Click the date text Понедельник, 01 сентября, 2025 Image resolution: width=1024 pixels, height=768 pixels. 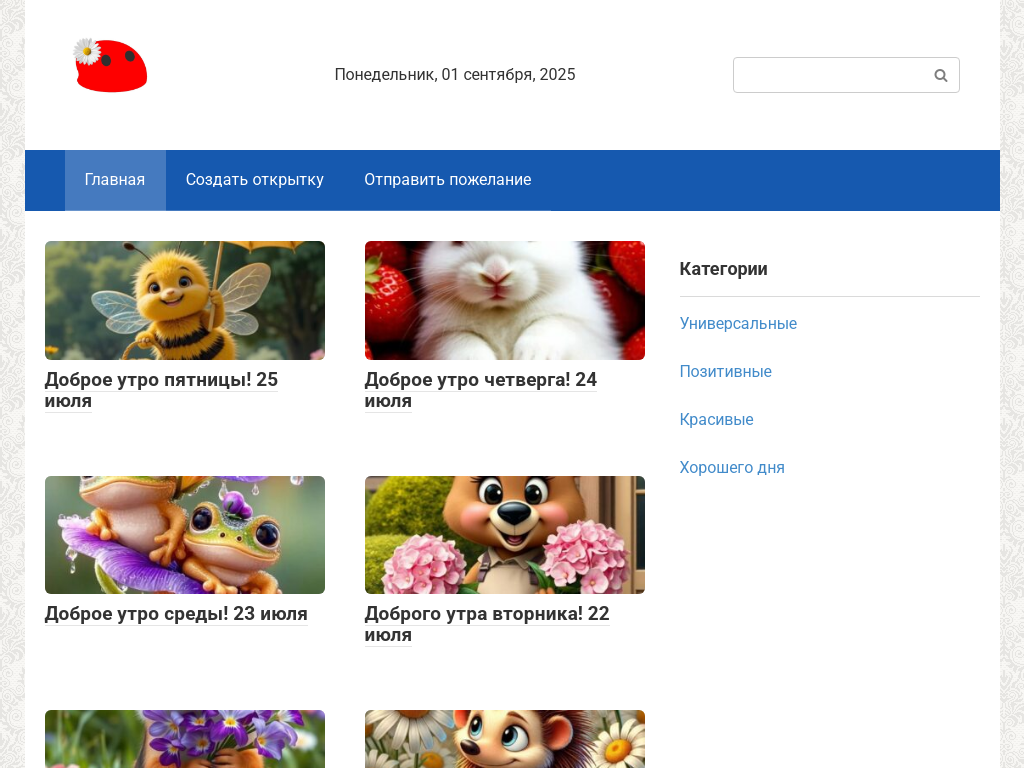click(455, 75)
